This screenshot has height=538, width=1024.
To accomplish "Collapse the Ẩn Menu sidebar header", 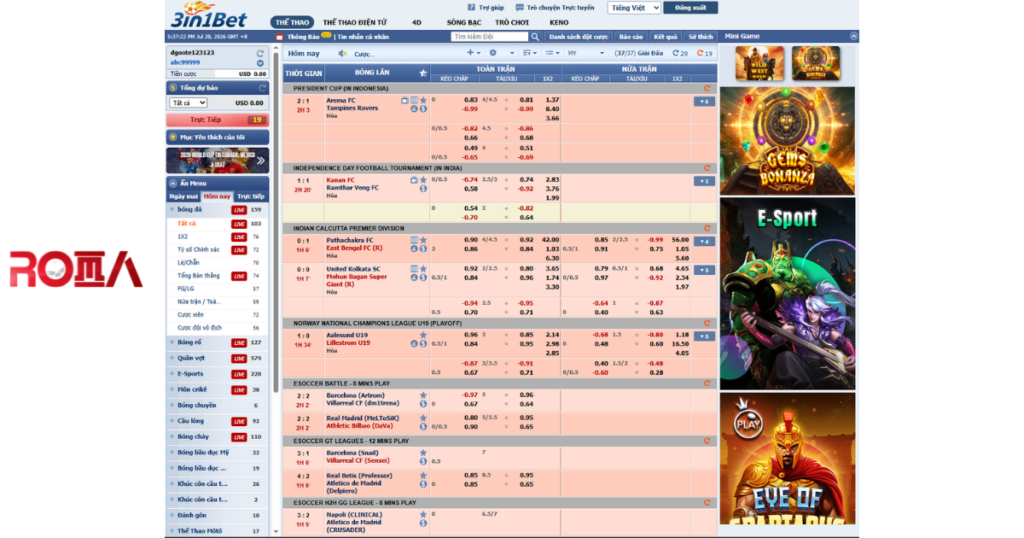I will click(x=217, y=183).
